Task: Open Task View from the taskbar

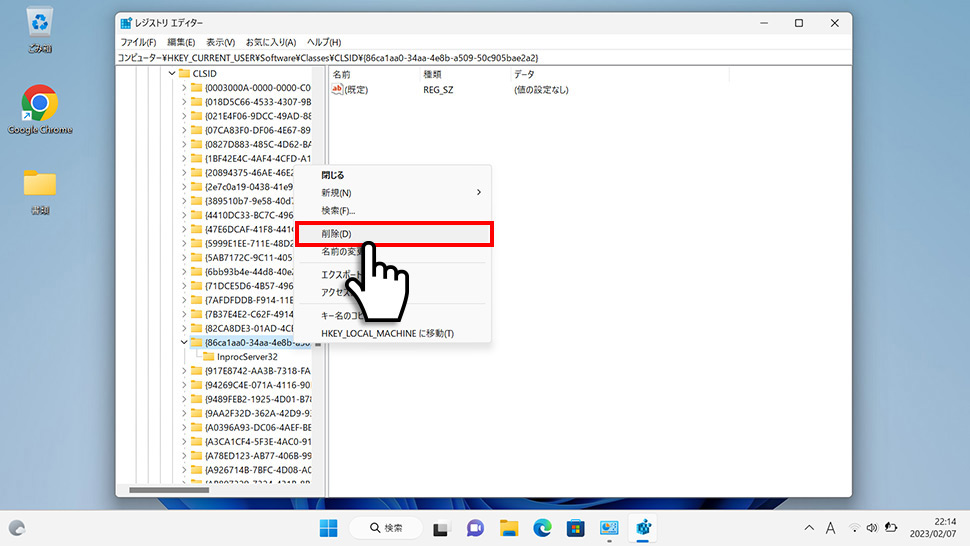Action: point(440,529)
